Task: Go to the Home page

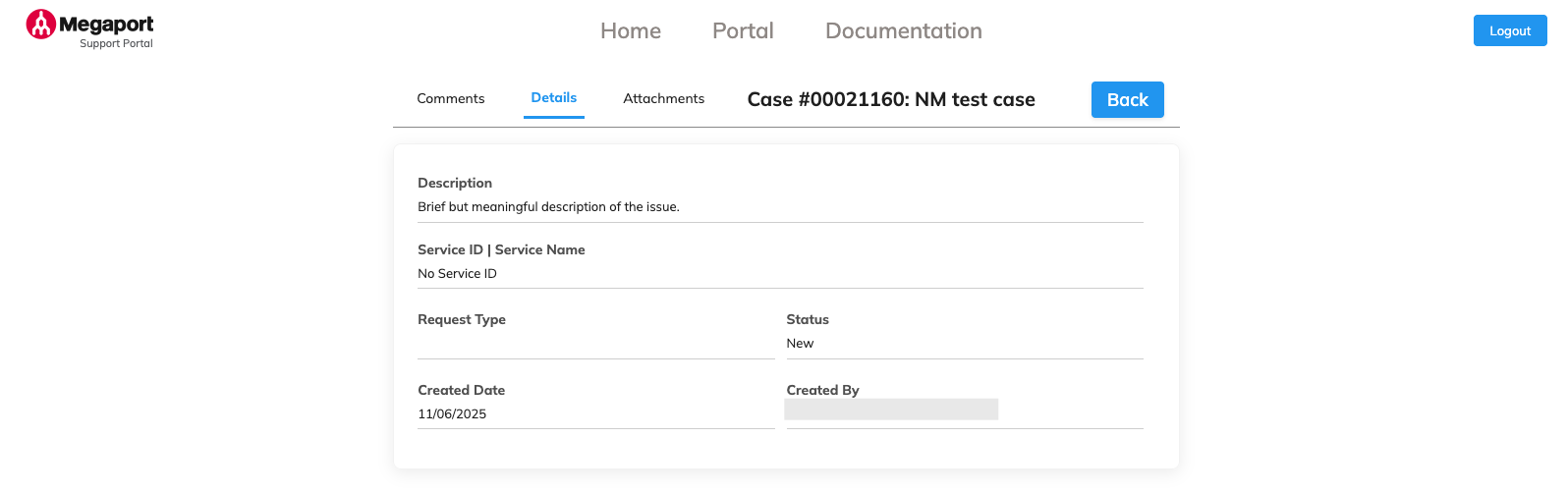Action: 630,31
